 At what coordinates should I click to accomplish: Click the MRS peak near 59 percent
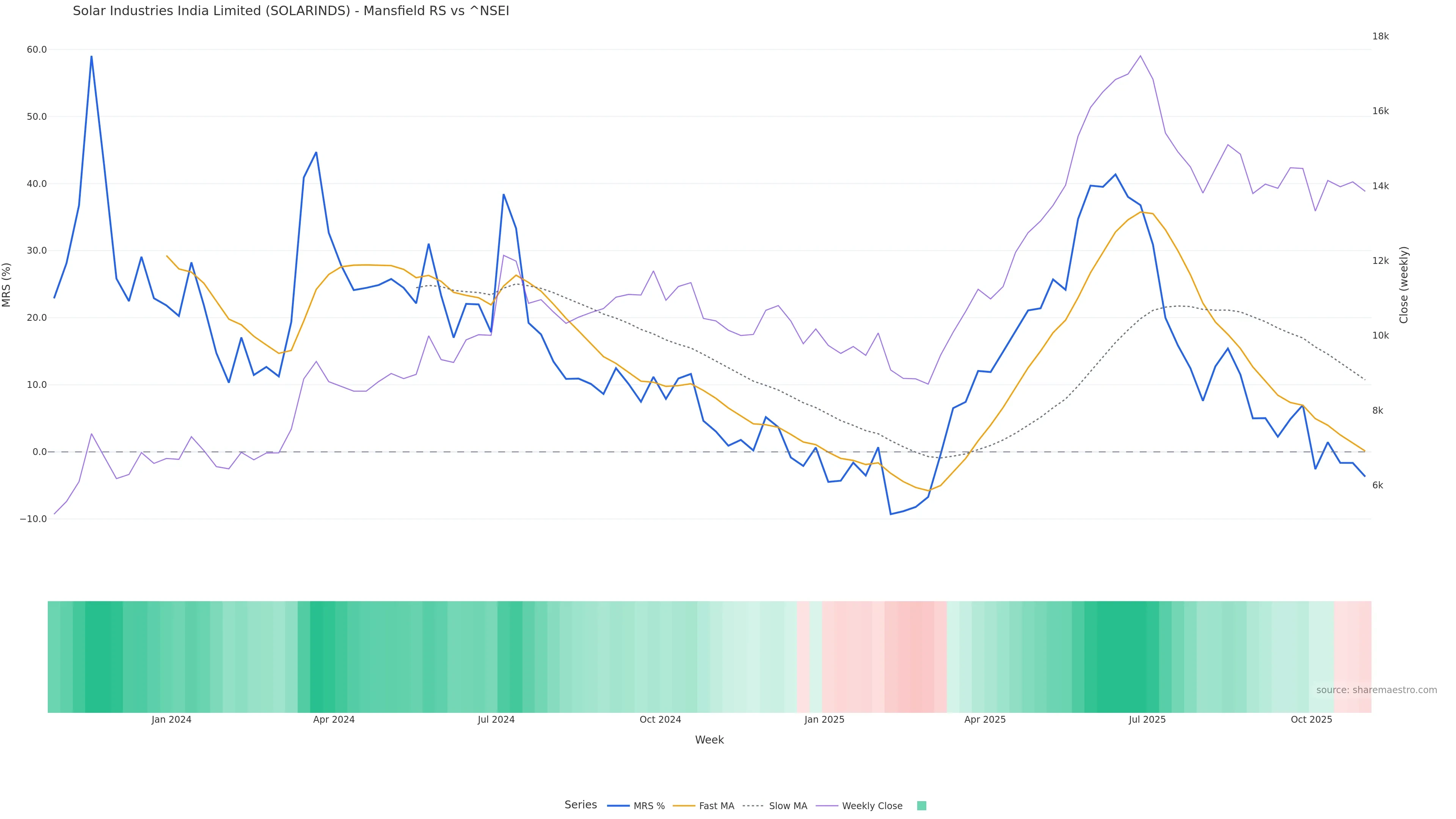pos(91,56)
